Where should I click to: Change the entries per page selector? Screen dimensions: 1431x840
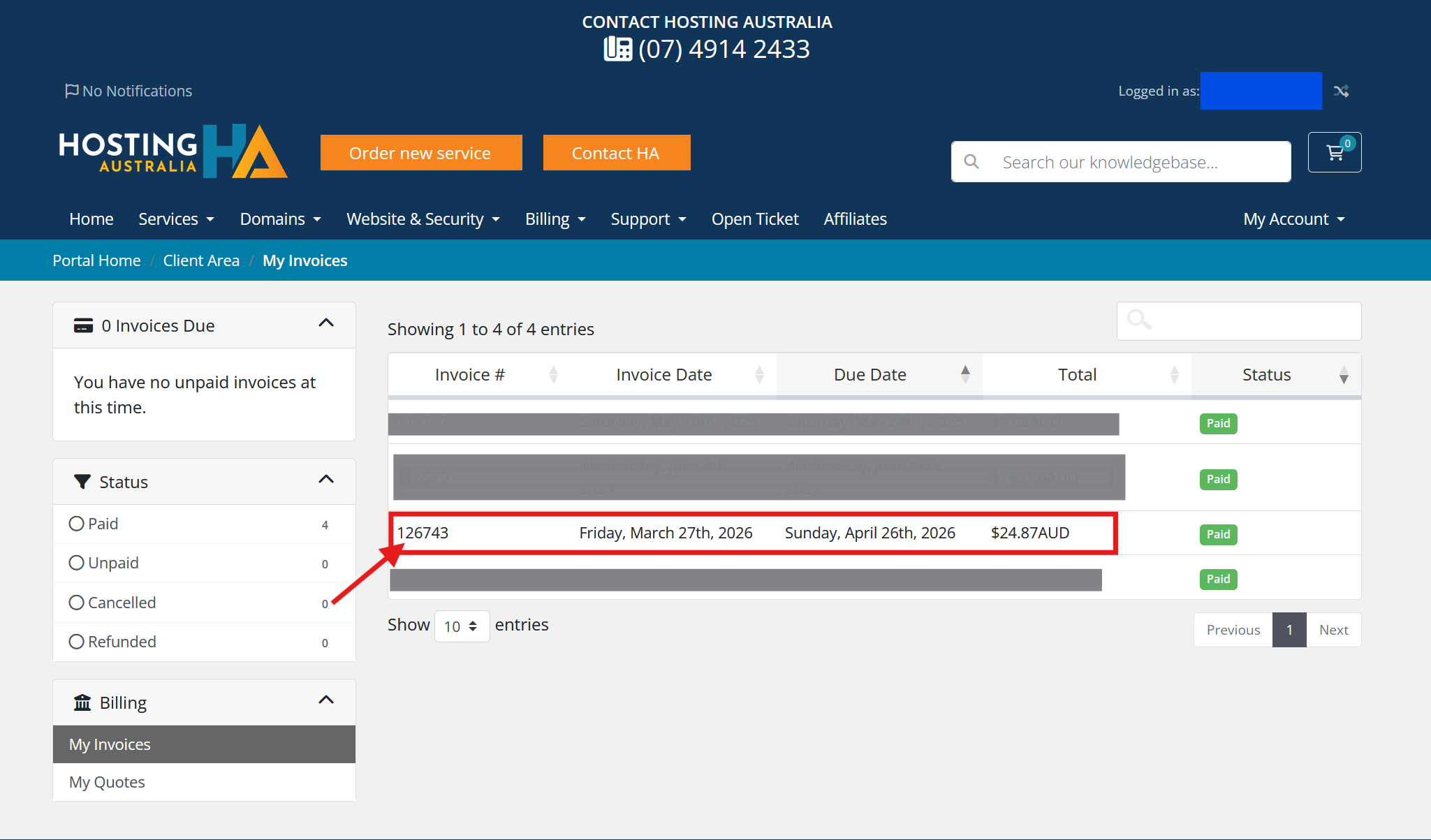(462, 626)
